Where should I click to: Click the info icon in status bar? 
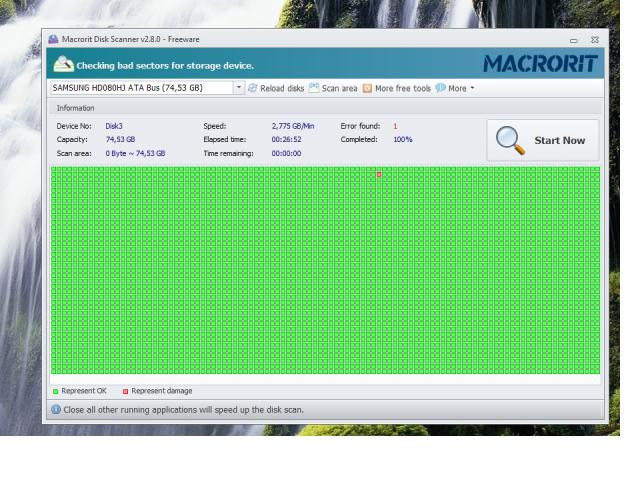pyautogui.click(x=56, y=410)
